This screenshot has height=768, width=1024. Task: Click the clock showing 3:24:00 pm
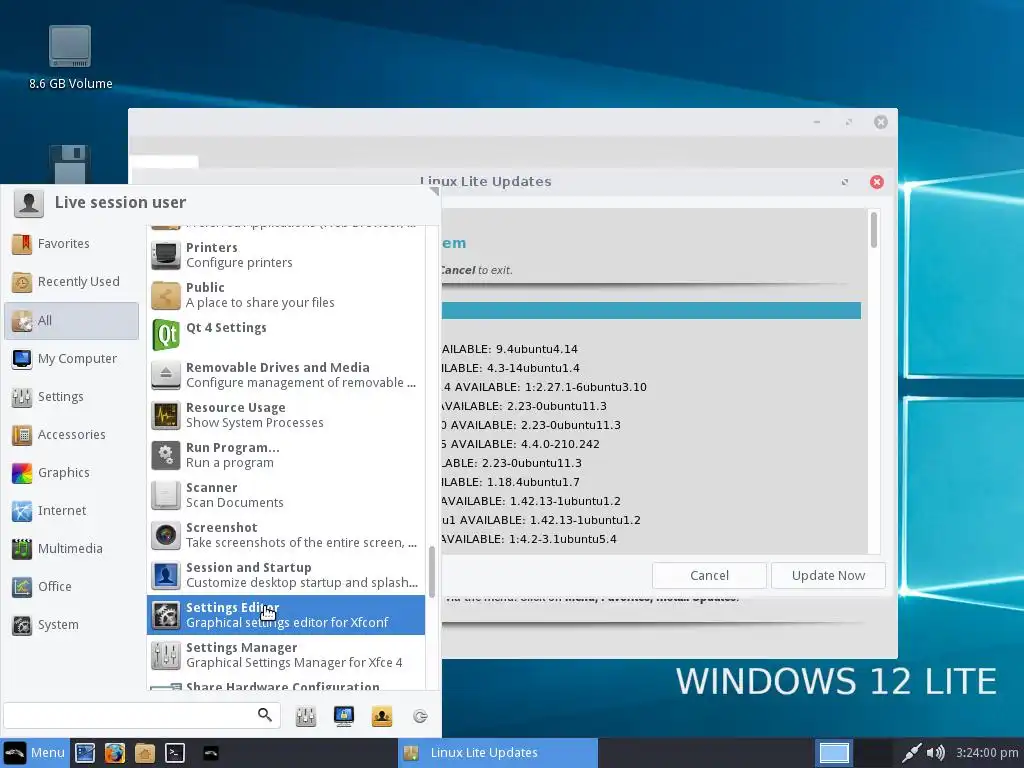click(987, 753)
